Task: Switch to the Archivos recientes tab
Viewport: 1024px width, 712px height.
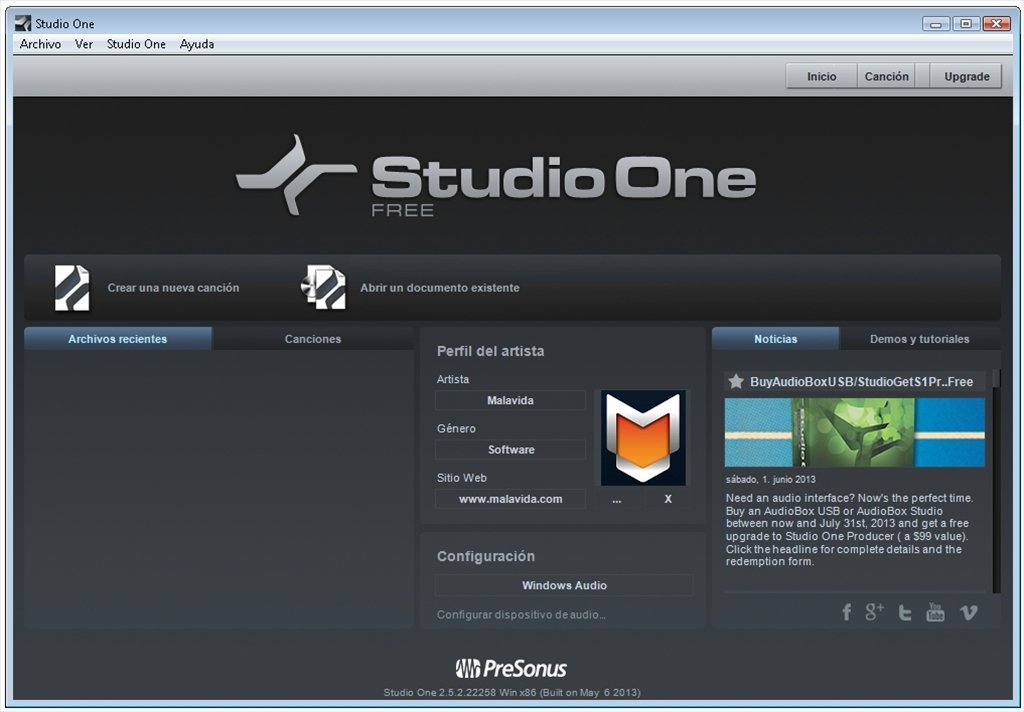Action: 118,338
